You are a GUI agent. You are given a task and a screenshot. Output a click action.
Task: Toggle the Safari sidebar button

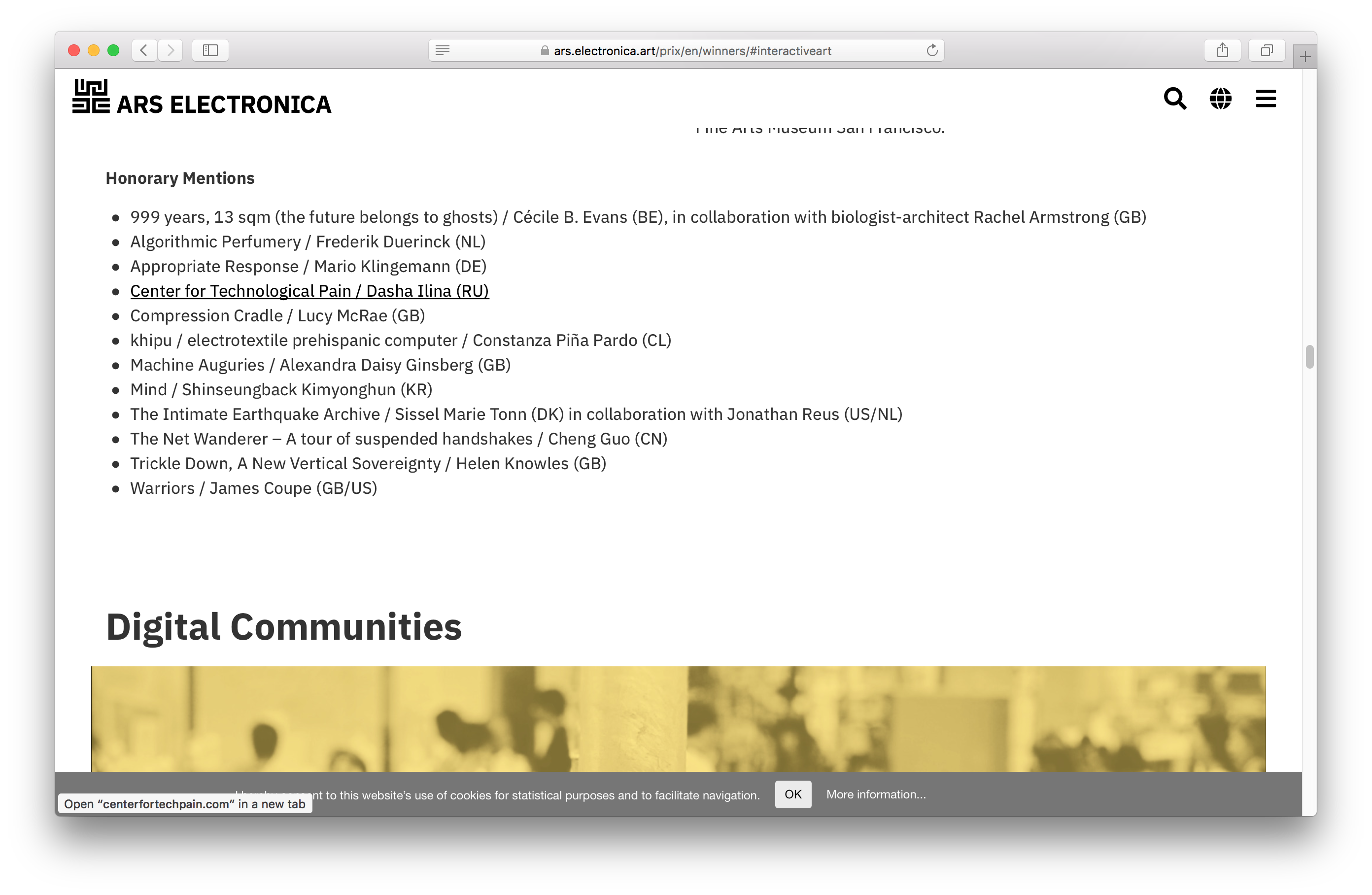(210, 51)
